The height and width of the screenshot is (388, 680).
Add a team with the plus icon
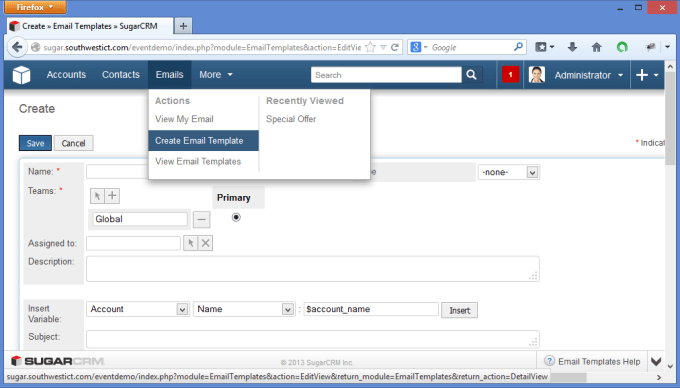click(x=112, y=196)
